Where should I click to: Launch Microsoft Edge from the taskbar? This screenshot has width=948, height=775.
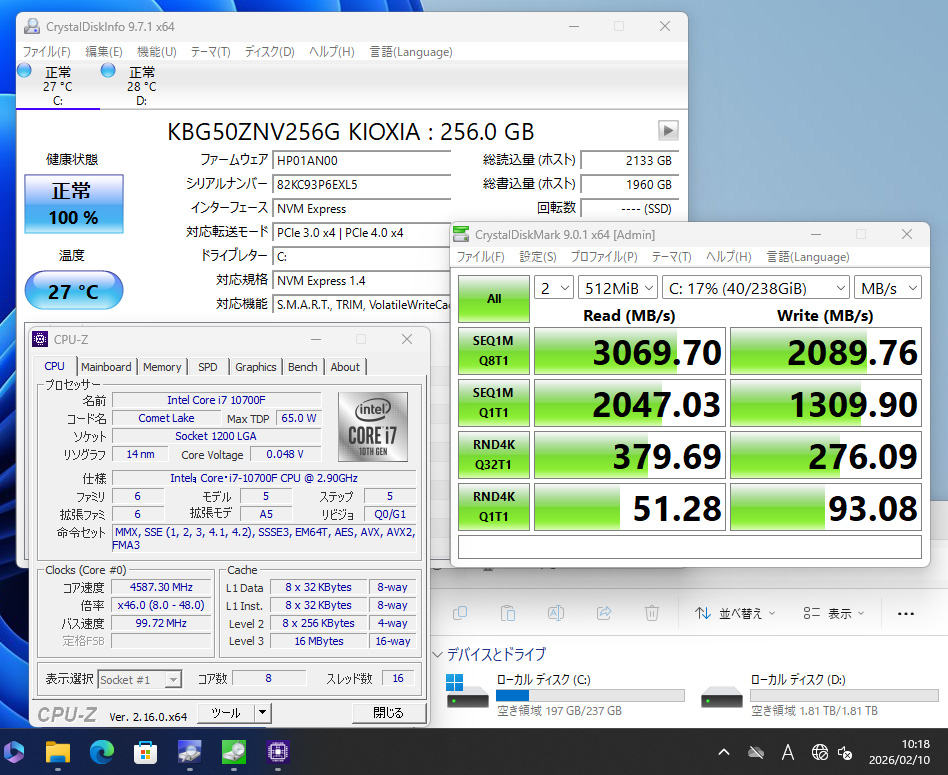[x=102, y=751]
